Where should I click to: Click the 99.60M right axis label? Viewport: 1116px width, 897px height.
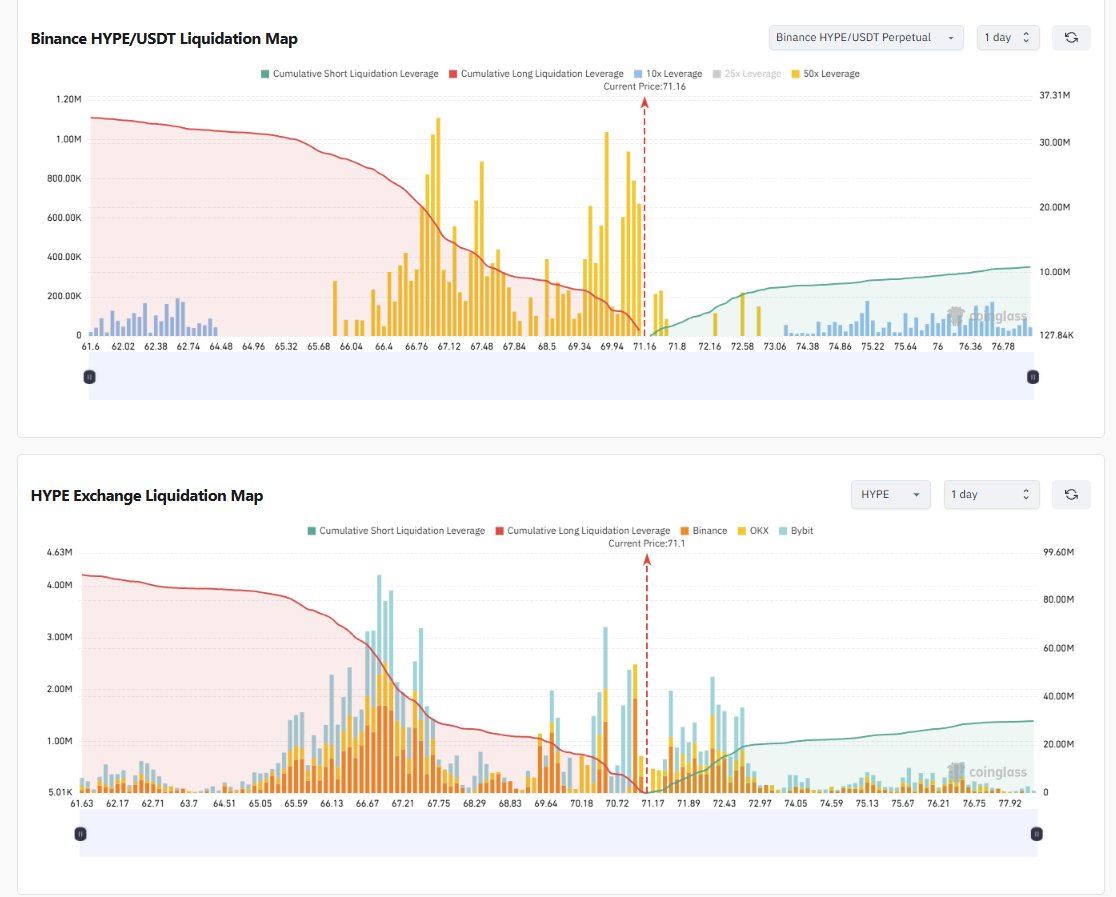1058,552
